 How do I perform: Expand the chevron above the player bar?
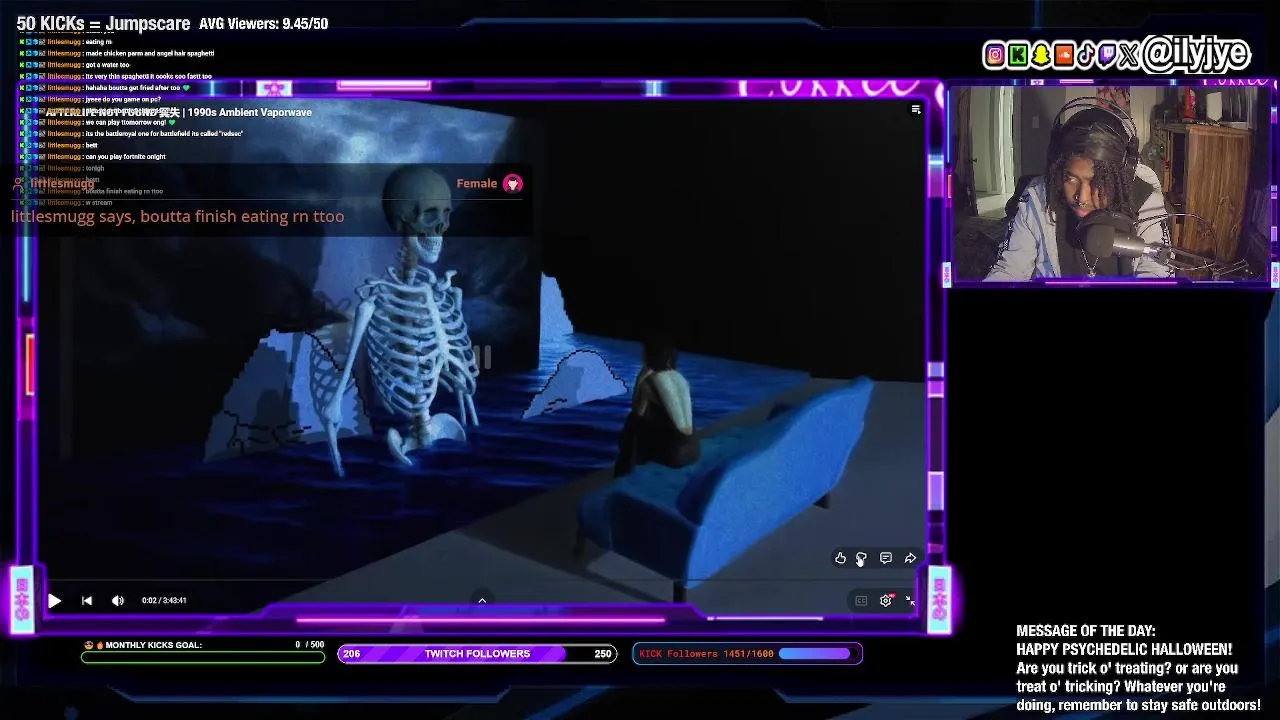482,600
